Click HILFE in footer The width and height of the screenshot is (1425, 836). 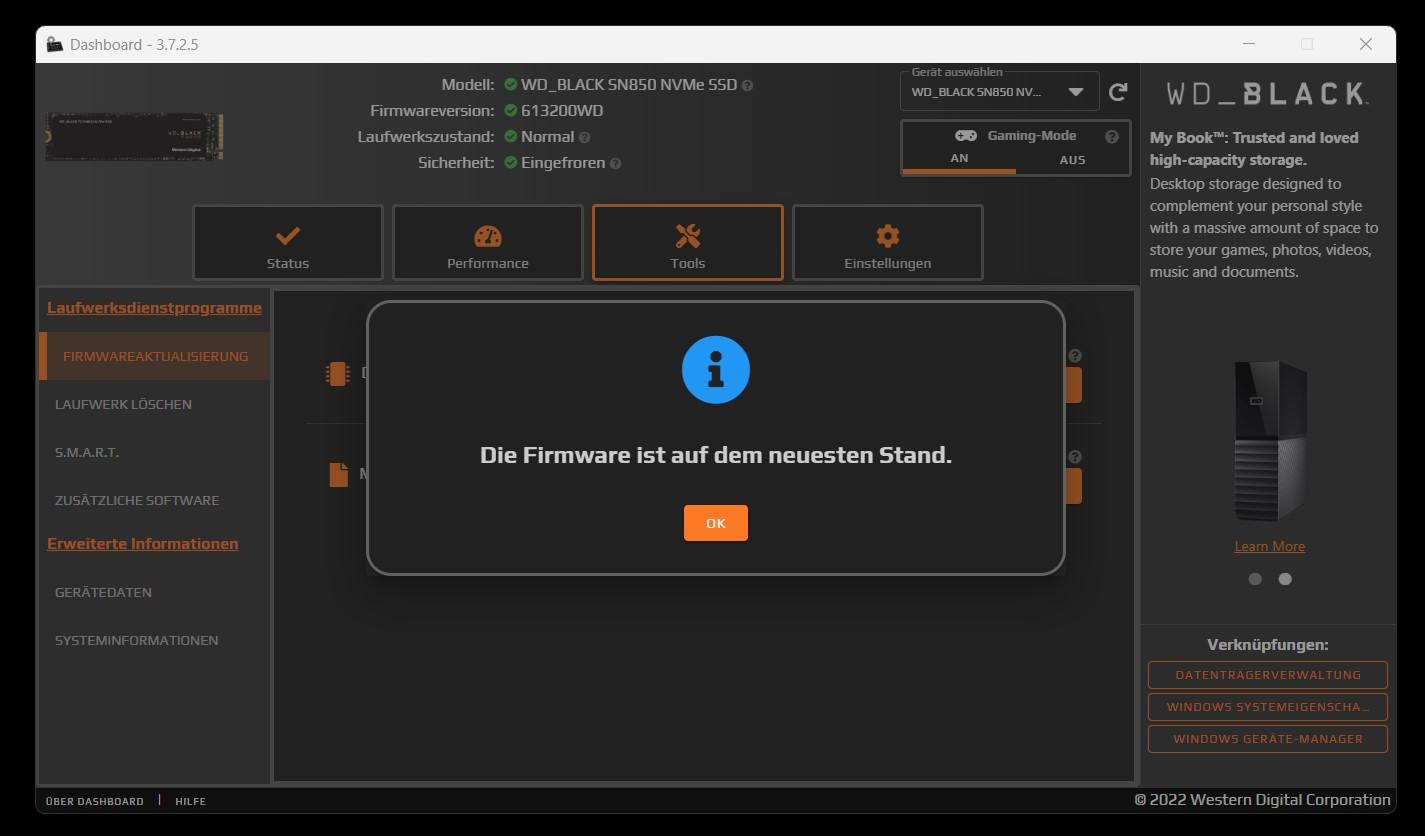[x=190, y=801]
